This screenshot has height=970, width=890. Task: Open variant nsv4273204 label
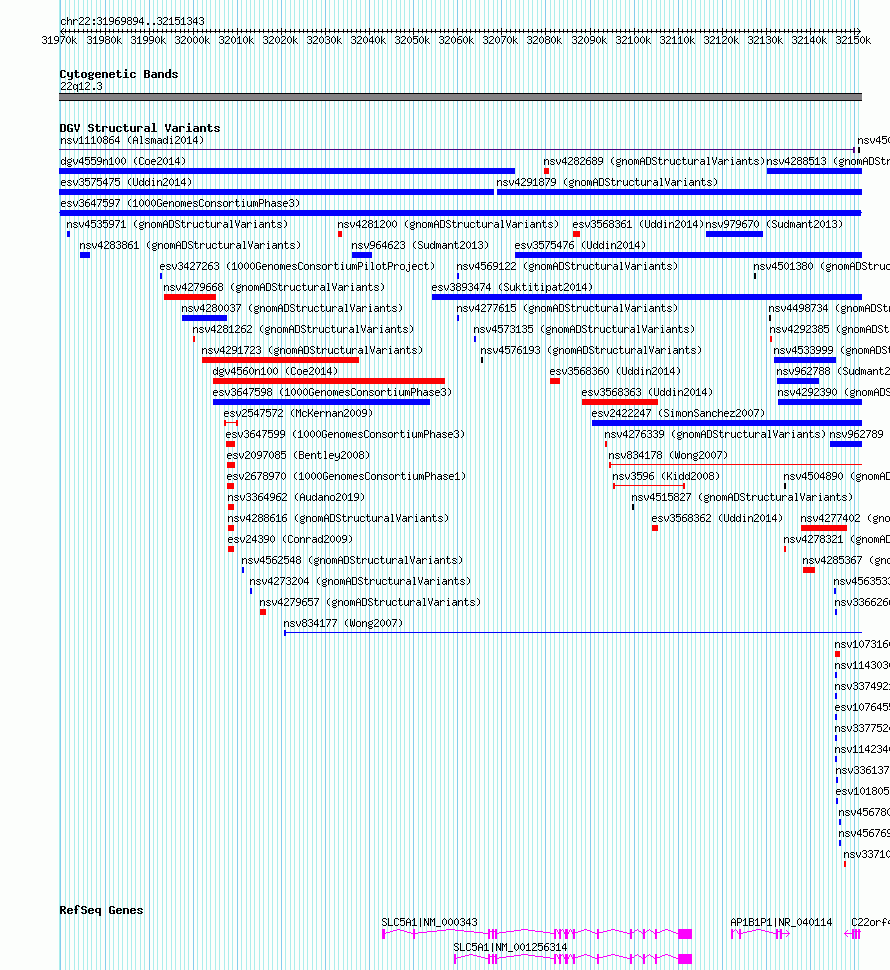click(360, 582)
